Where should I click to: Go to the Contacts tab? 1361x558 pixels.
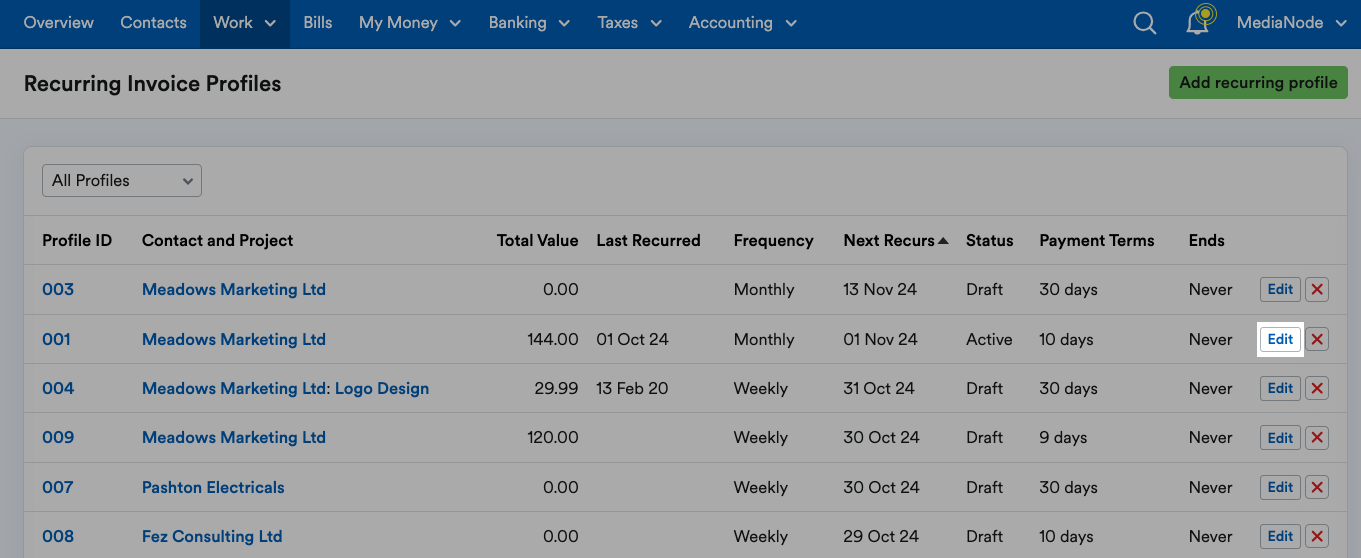coord(153,23)
